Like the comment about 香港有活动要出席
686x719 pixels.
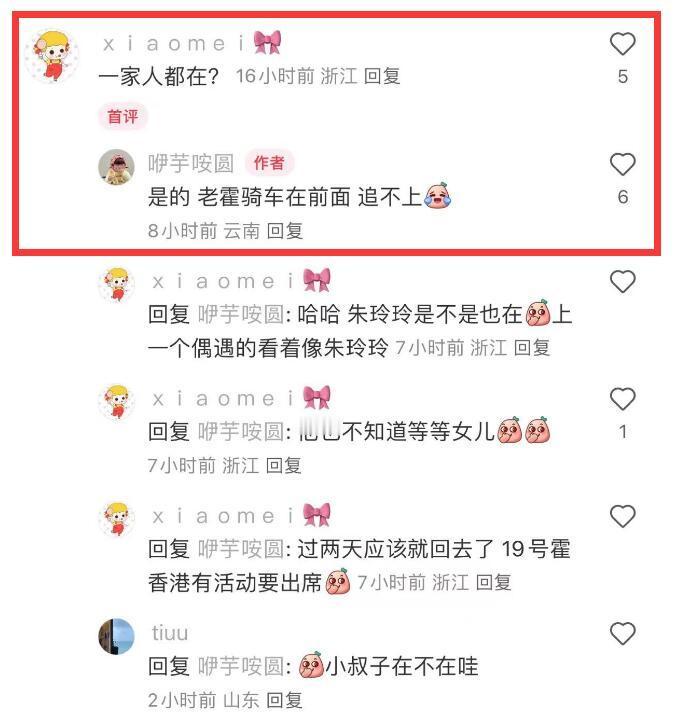(622, 516)
